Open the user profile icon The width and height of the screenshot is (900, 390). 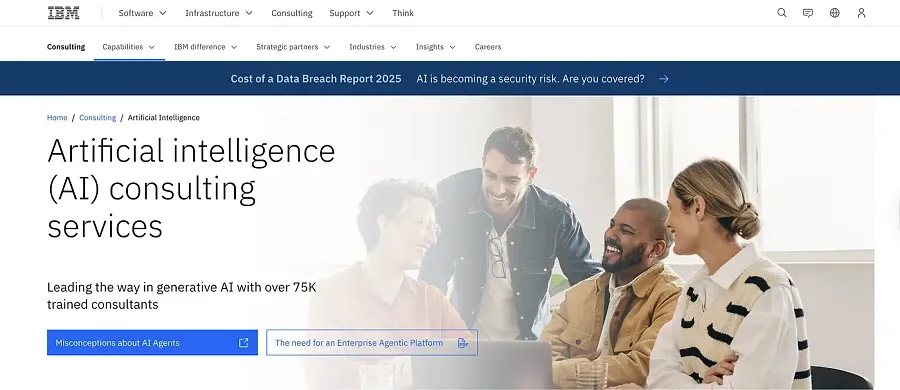(861, 13)
